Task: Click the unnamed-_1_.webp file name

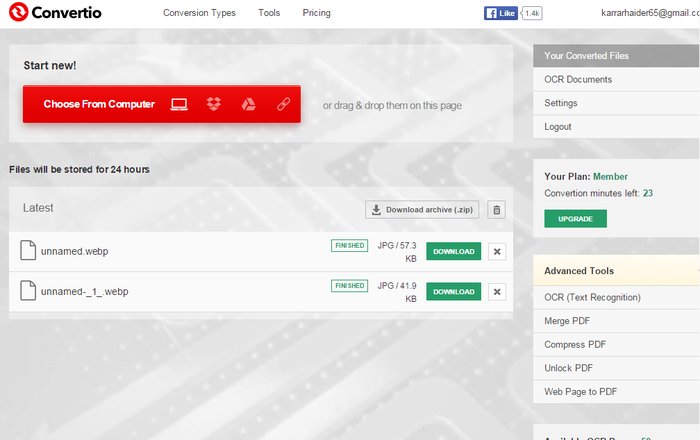Action: 85,291
